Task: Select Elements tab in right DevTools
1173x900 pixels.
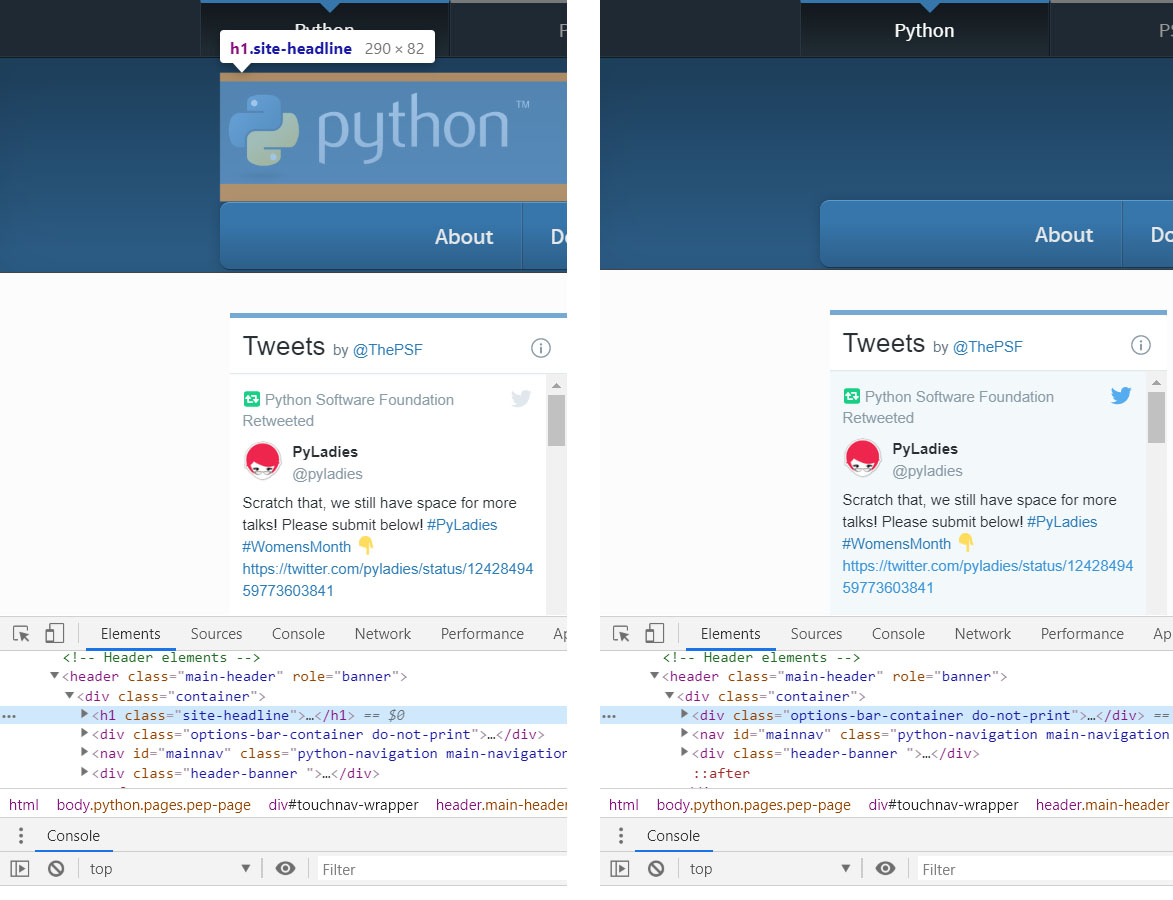Action: point(731,634)
